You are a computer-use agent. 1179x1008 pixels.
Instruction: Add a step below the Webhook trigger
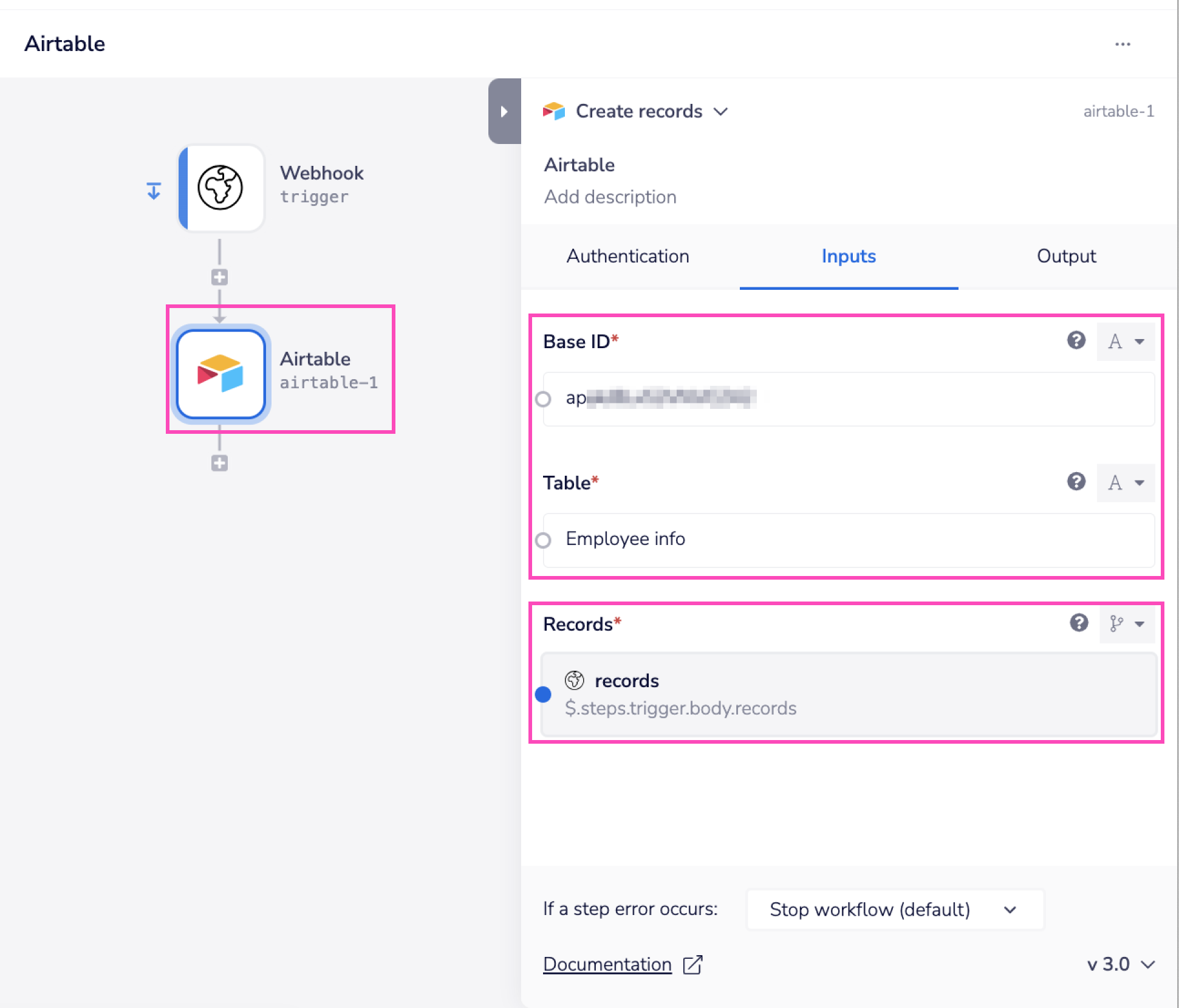pyautogui.click(x=219, y=277)
